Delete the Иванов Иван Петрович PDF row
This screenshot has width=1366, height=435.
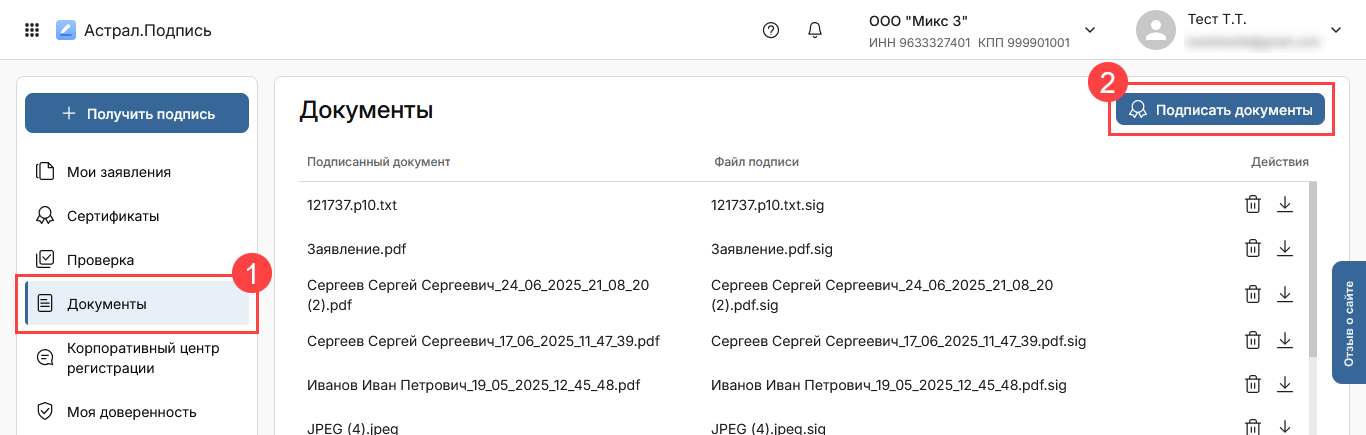(x=1252, y=384)
